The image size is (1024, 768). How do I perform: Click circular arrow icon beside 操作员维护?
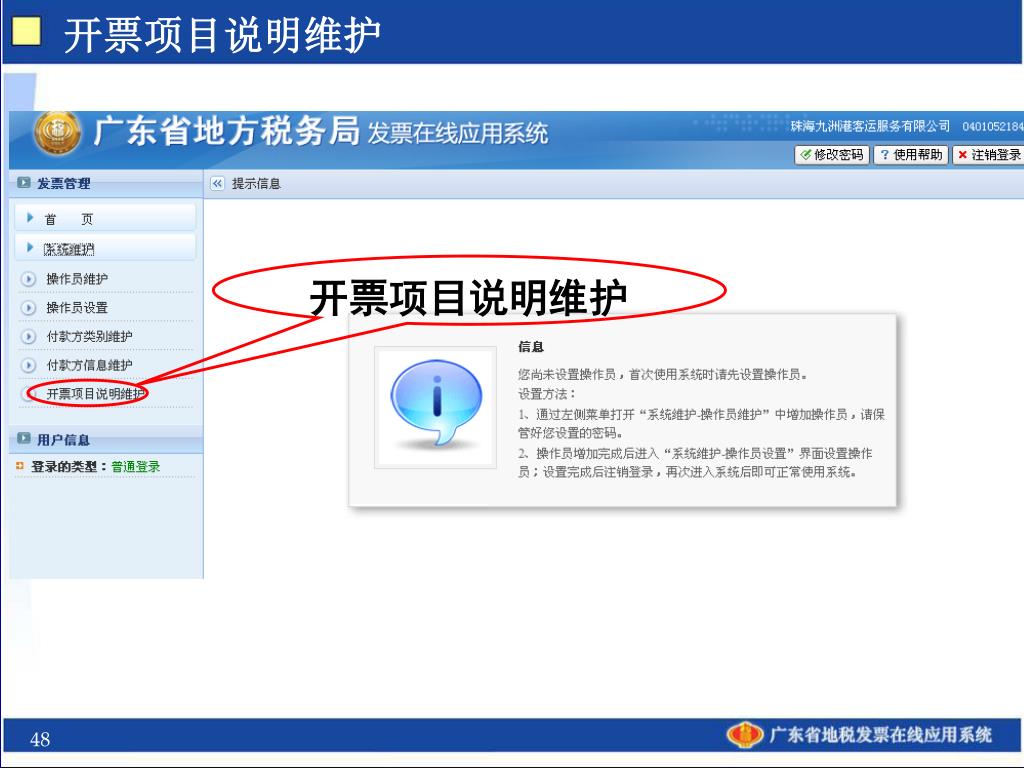[28, 279]
